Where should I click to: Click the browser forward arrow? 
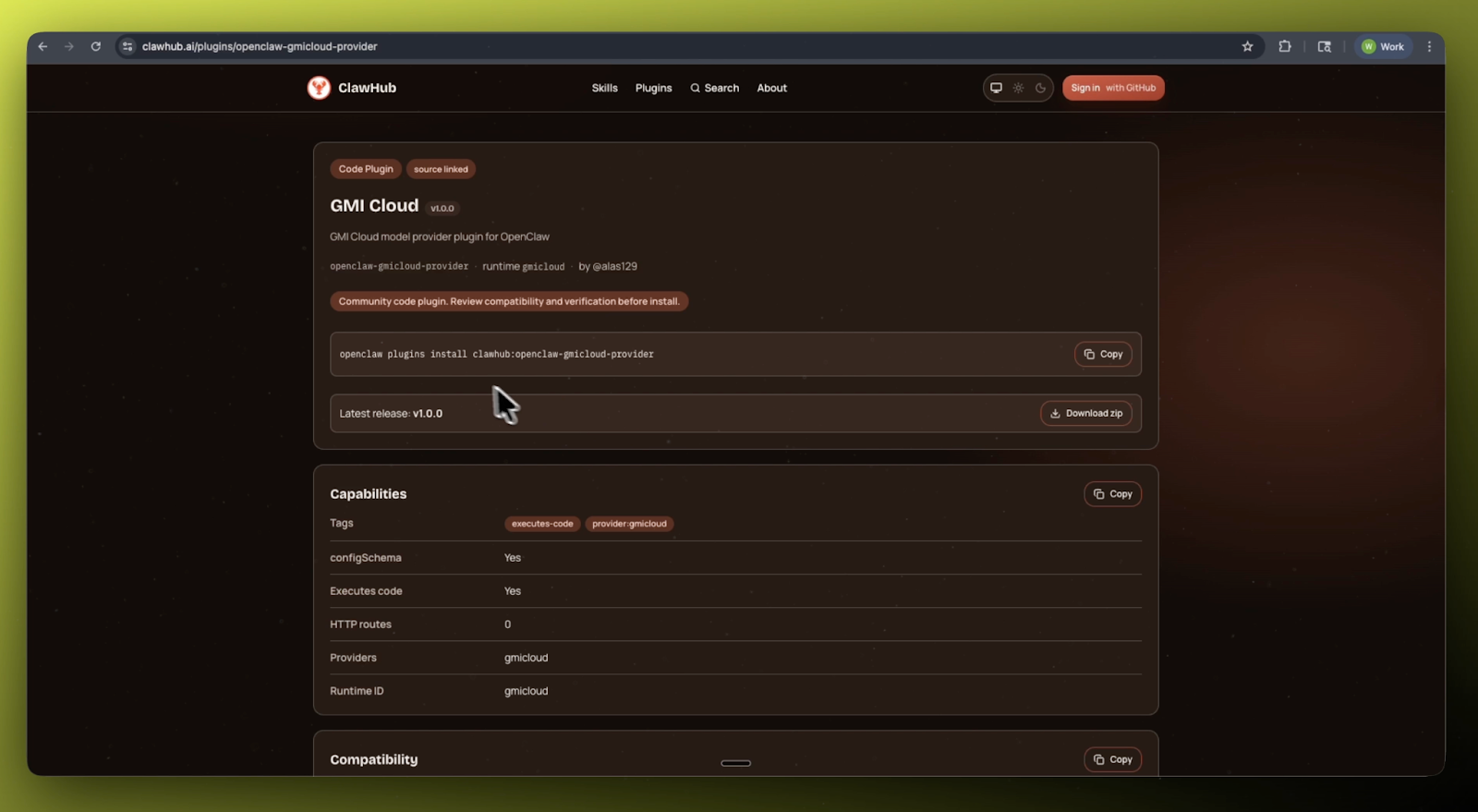tap(69, 46)
